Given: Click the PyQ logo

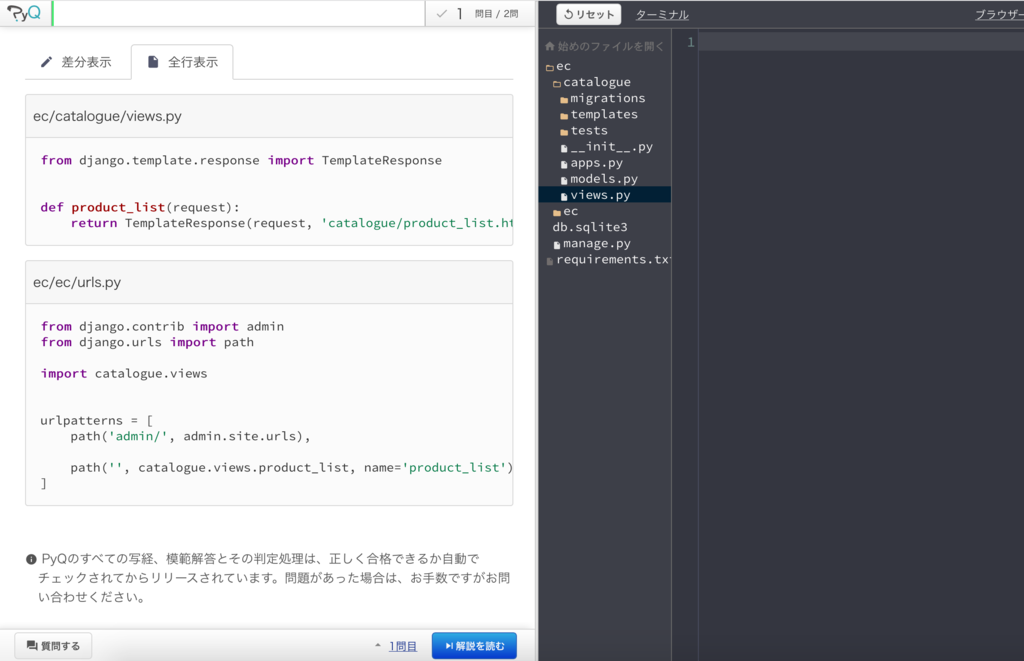Looking at the screenshot, I should (24, 13).
